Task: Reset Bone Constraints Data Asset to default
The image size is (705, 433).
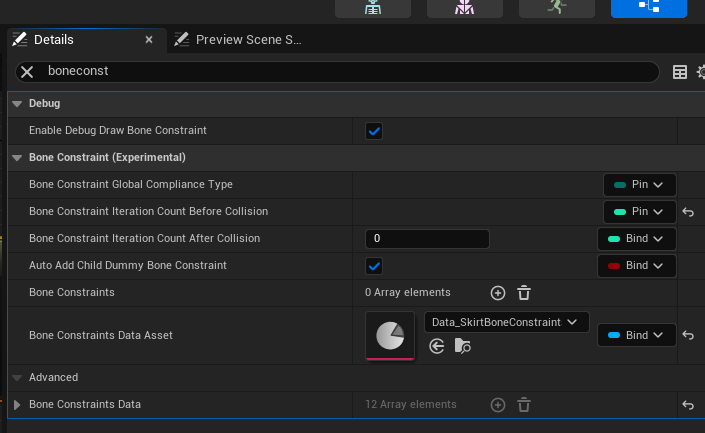Action: tap(688, 335)
